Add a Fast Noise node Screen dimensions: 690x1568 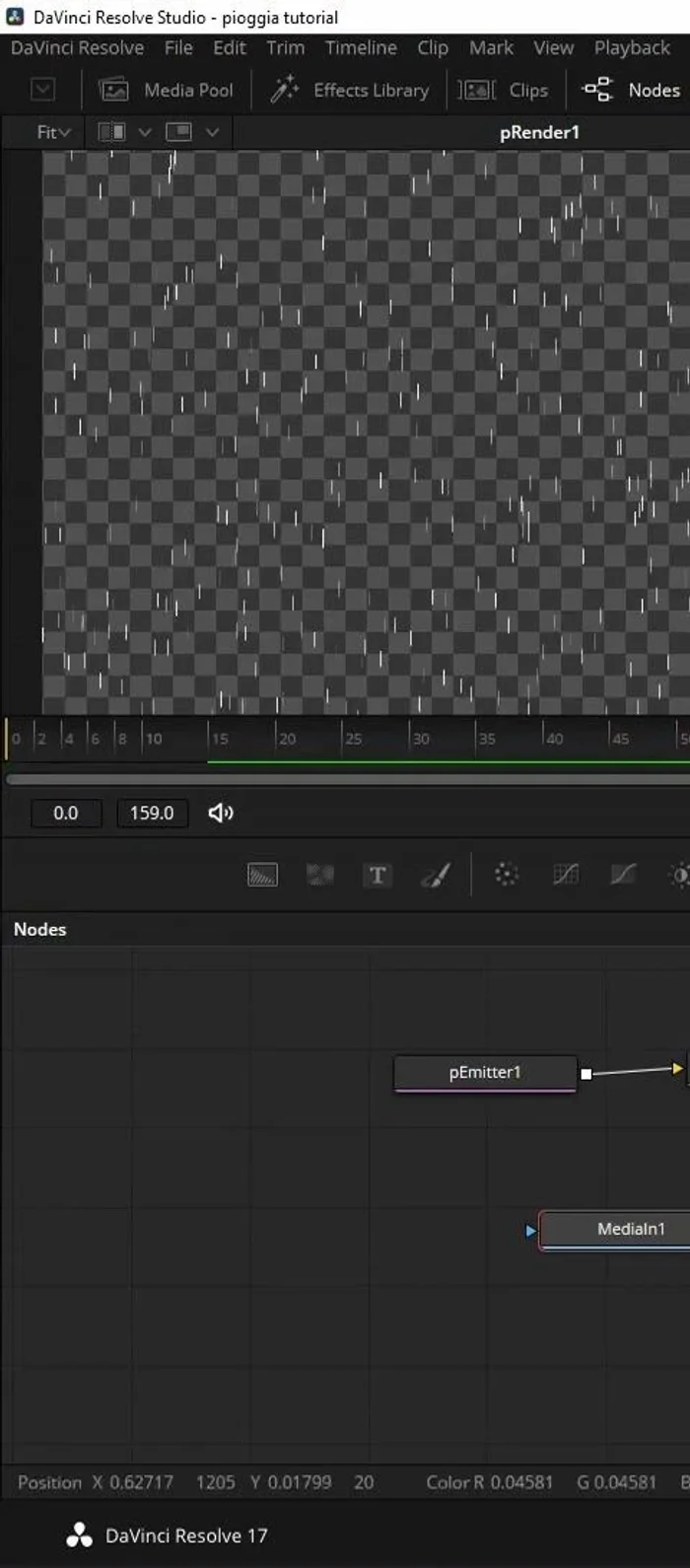tap(319, 875)
